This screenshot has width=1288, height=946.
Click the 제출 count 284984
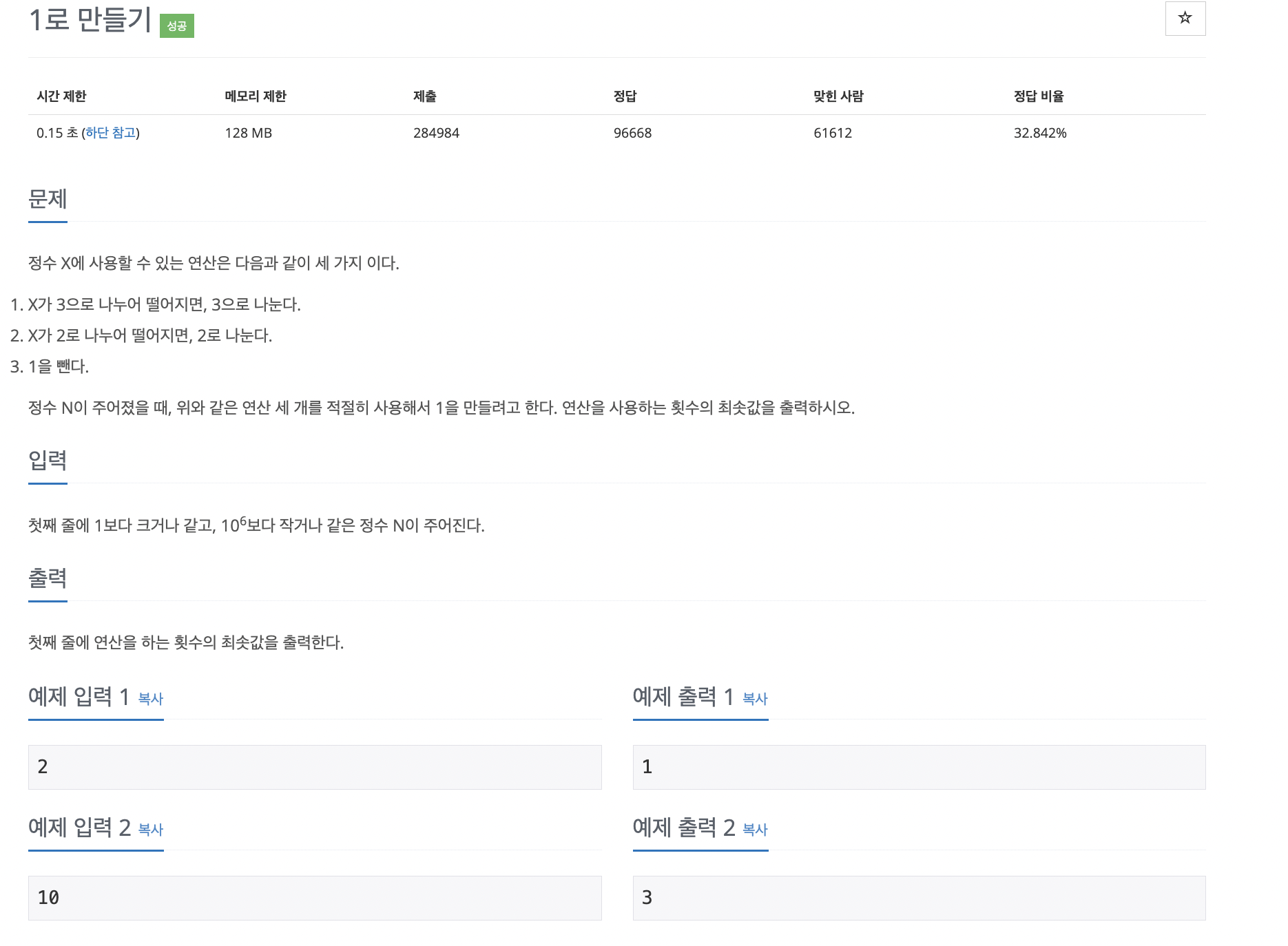pos(436,134)
